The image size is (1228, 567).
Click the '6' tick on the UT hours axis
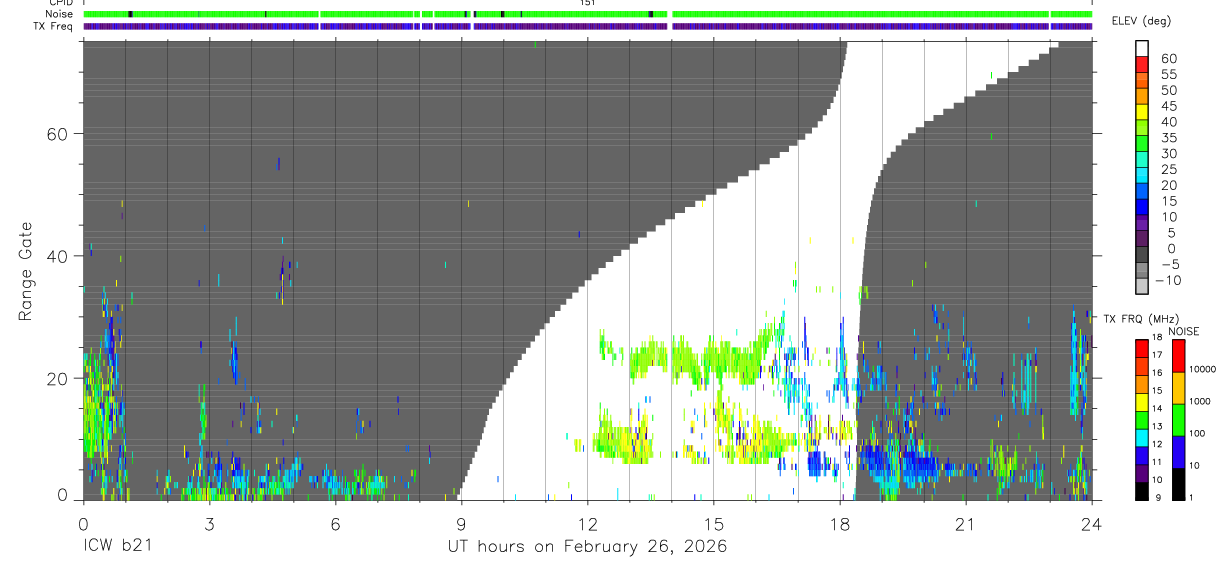click(335, 523)
